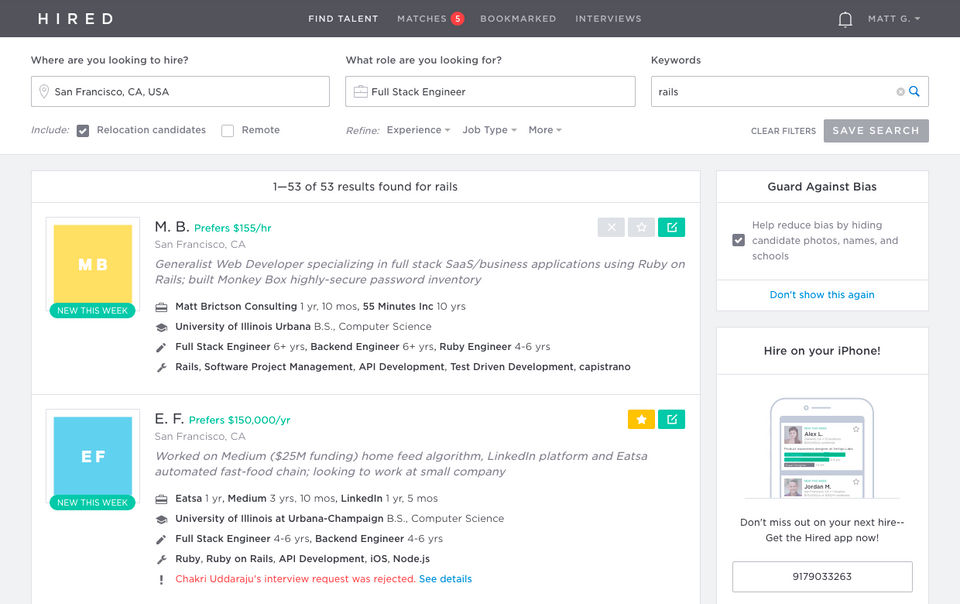Click the Ruby, Ruby on Rails skills line

point(302,559)
